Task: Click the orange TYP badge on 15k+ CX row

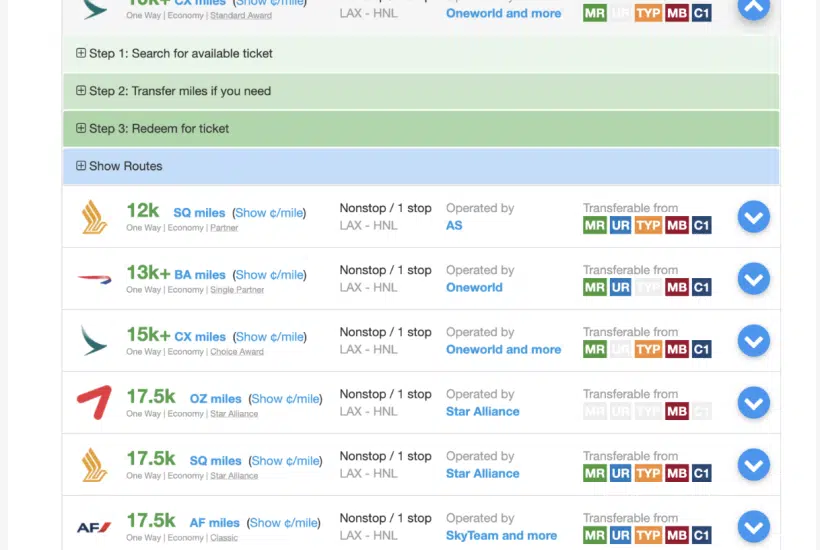Action: pyautogui.click(x=648, y=350)
